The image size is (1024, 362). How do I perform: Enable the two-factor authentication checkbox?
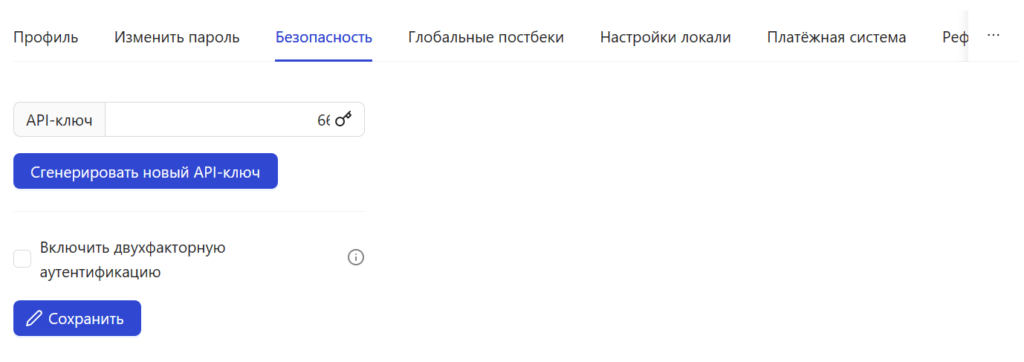[x=22, y=259]
